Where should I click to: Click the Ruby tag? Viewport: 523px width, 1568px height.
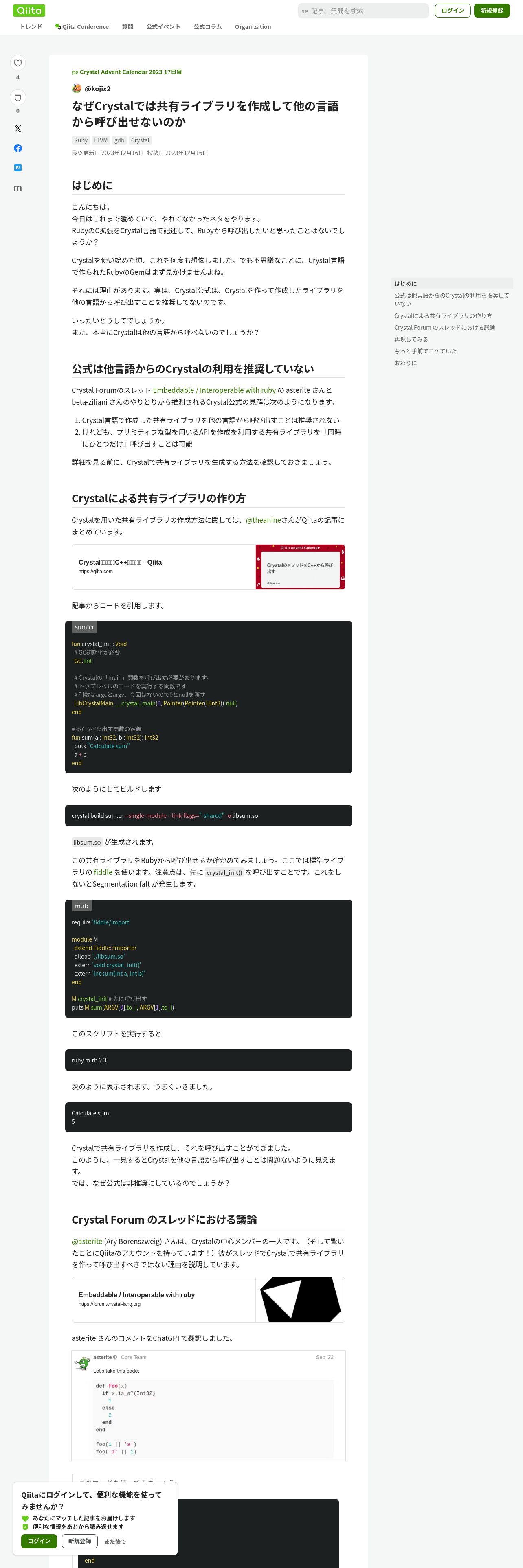[x=81, y=140]
